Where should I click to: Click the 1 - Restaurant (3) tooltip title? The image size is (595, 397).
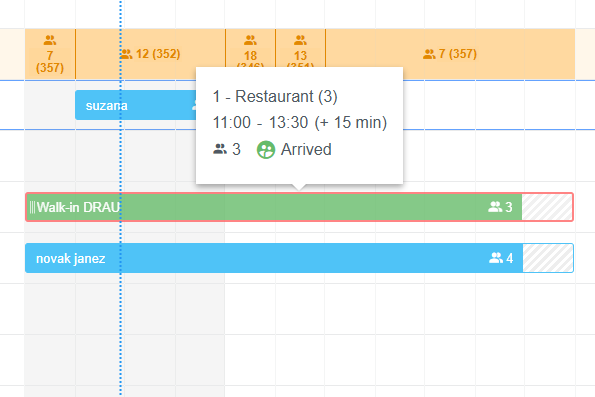(x=275, y=96)
